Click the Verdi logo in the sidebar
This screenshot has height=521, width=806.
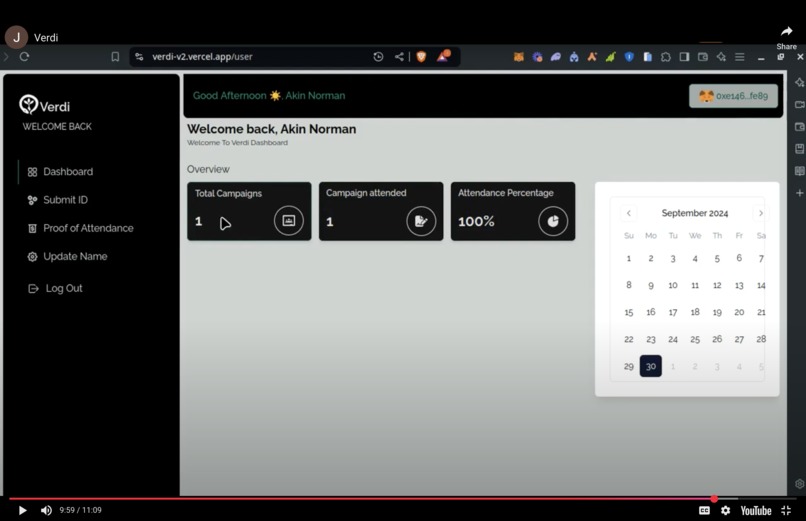click(x=44, y=105)
